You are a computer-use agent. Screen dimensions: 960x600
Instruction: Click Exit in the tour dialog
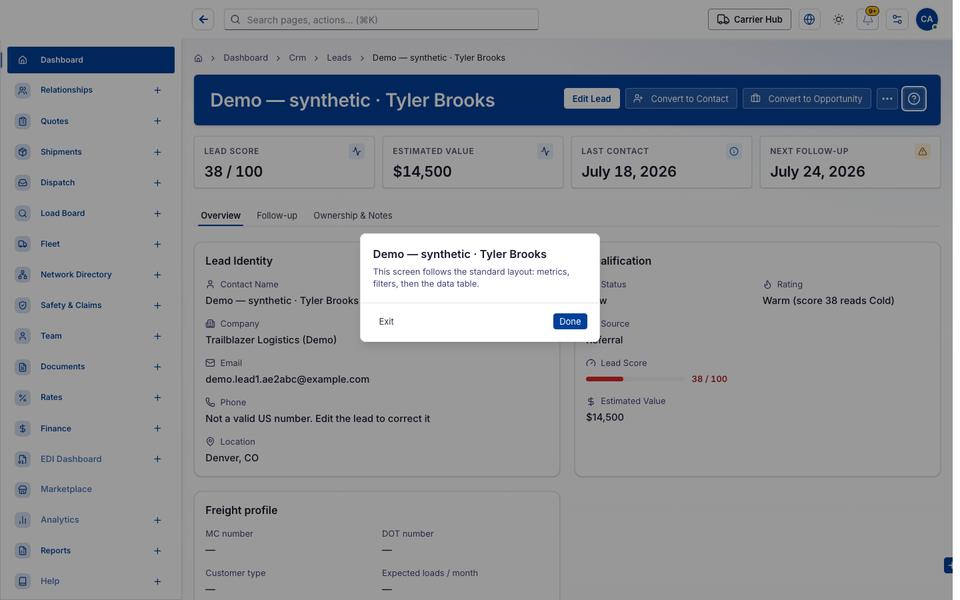point(386,321)
